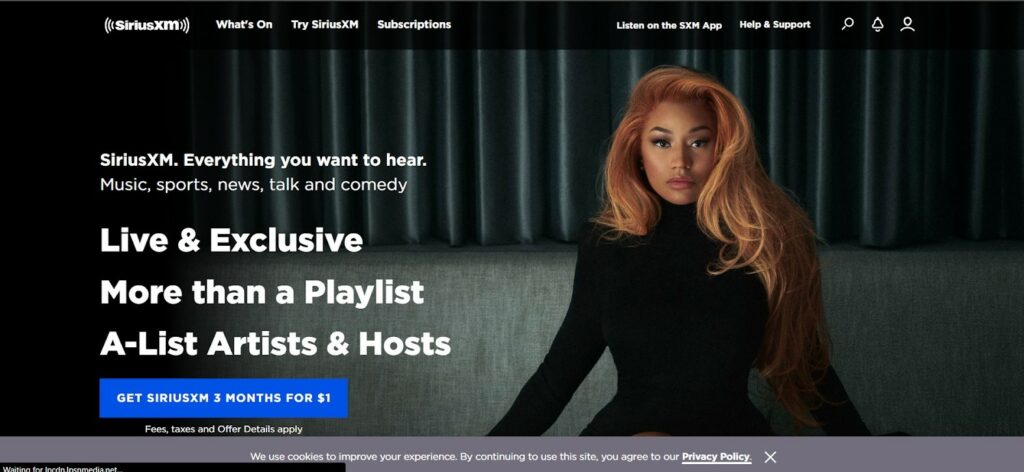1024x472 pixels.
Task: Click 'SiriusXM. Everything you want to hear.' text
Action: (263, 160)
